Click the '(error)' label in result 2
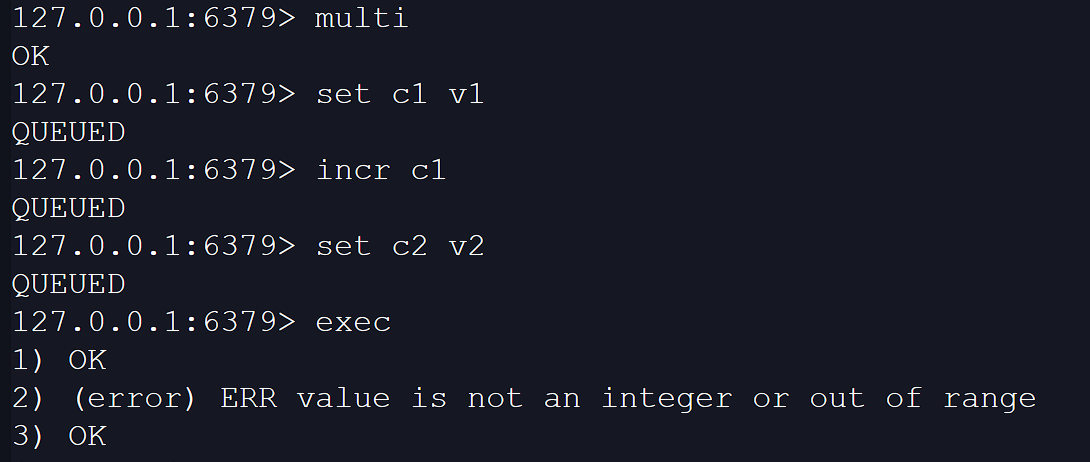 click(135, 398)
